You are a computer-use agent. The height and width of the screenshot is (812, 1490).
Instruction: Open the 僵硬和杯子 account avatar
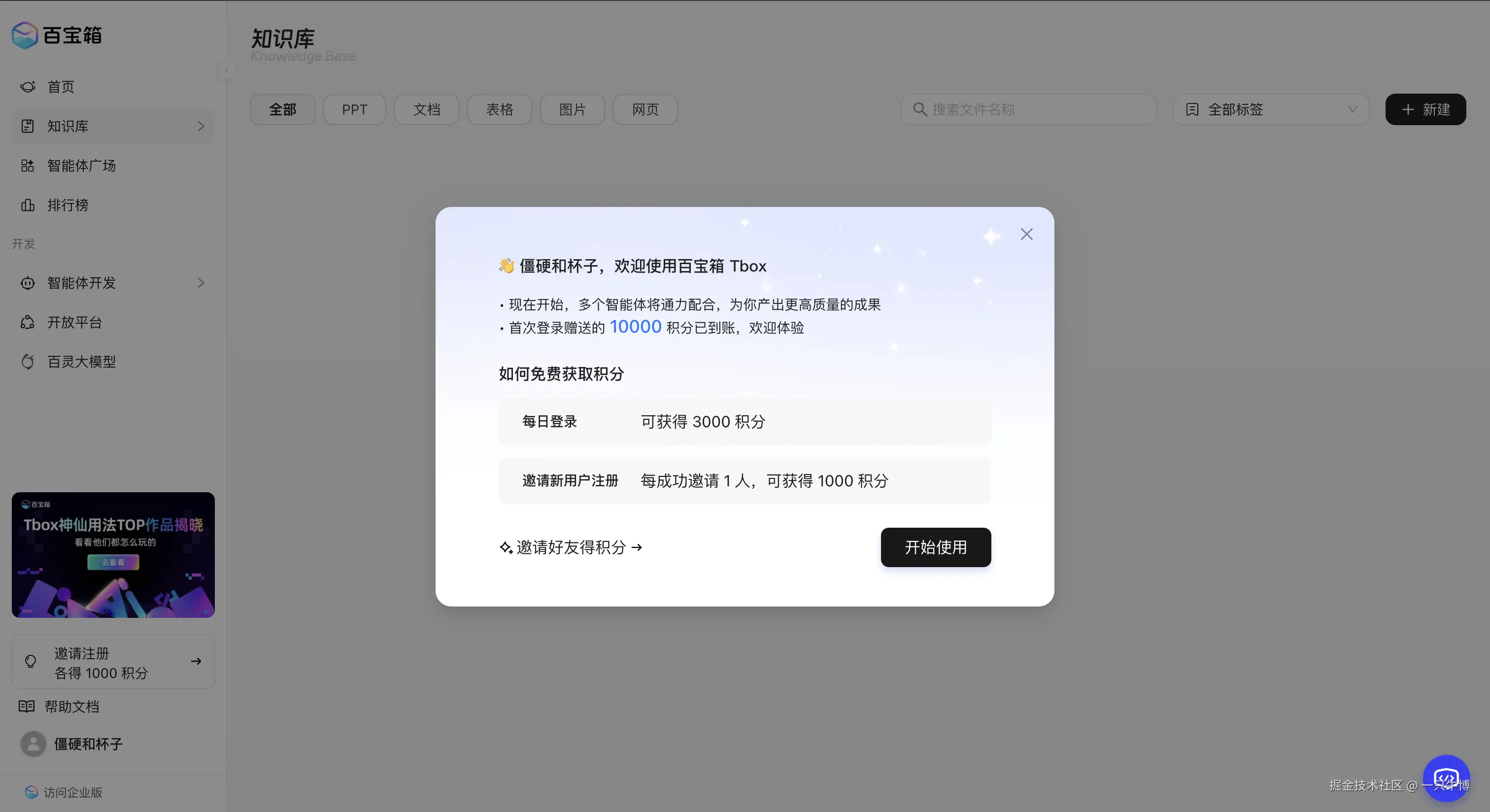tap(33, 744)
